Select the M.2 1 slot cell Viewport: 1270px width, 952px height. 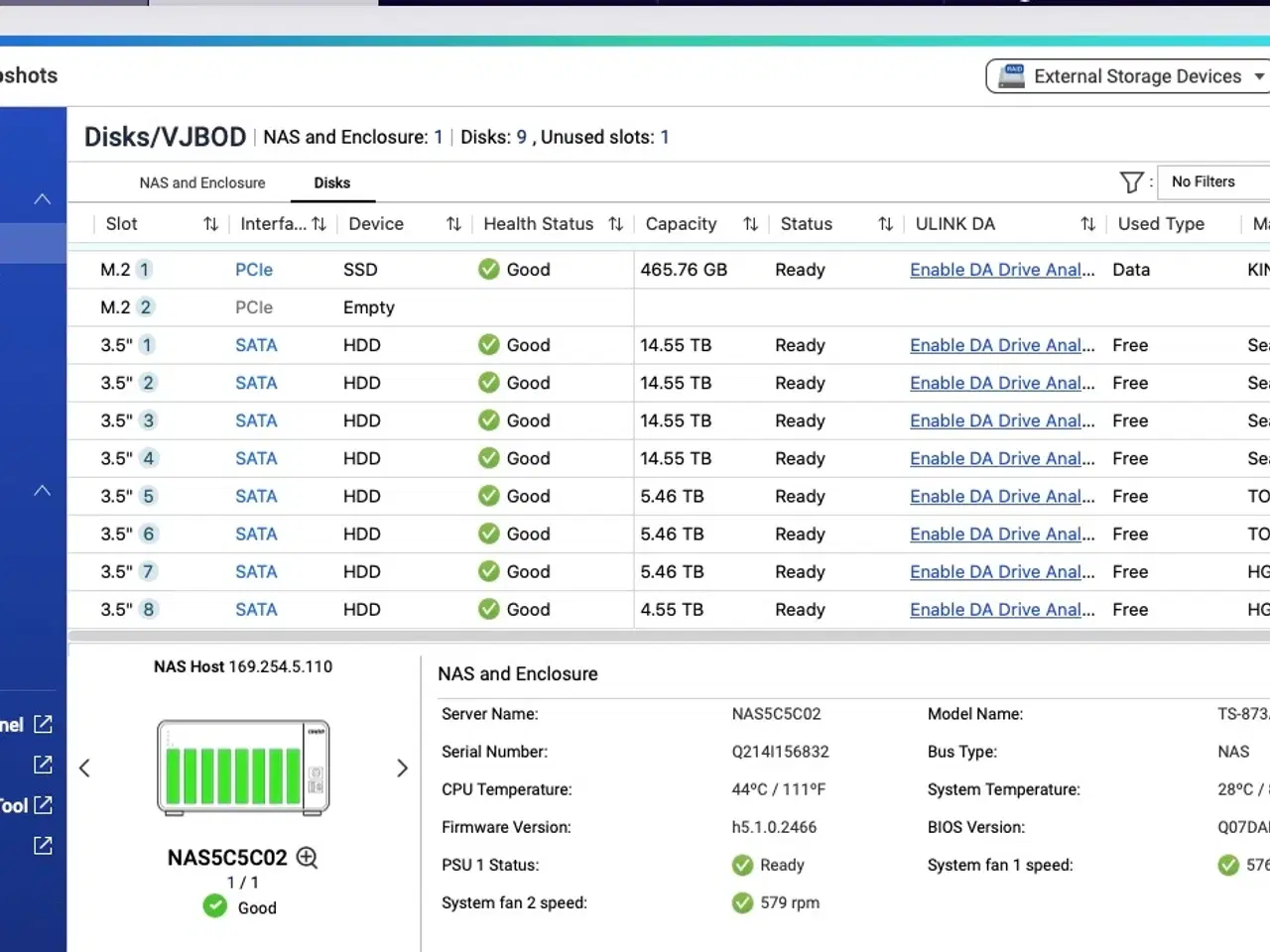click(x=126, y=270)
